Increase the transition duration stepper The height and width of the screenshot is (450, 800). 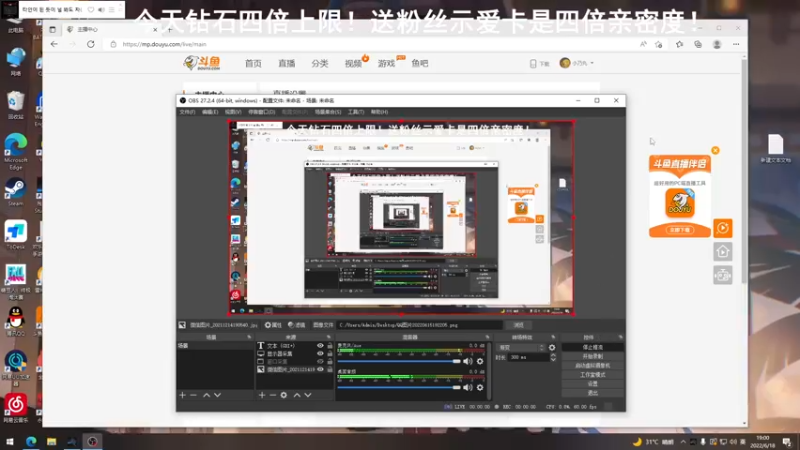(x=553, y=355)
